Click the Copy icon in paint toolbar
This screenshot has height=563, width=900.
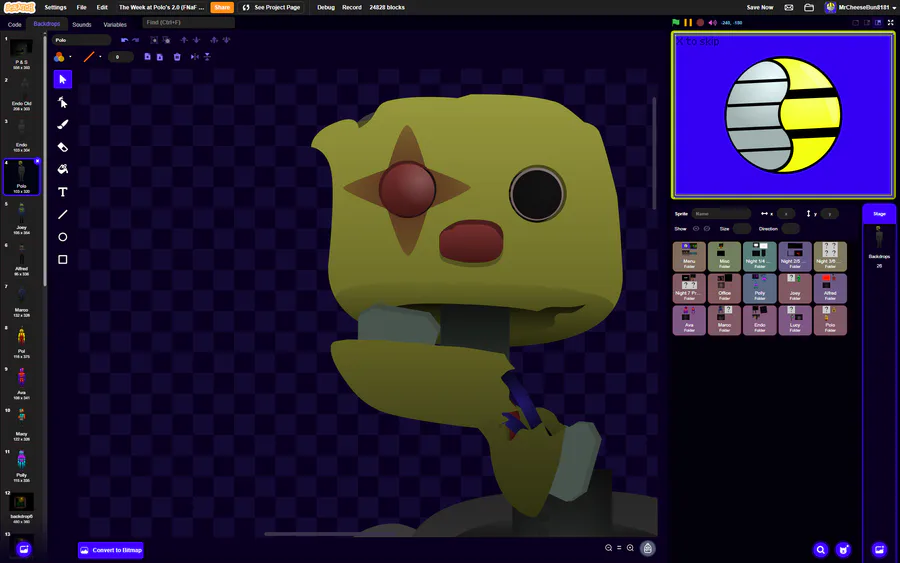(x=148, y=57)
